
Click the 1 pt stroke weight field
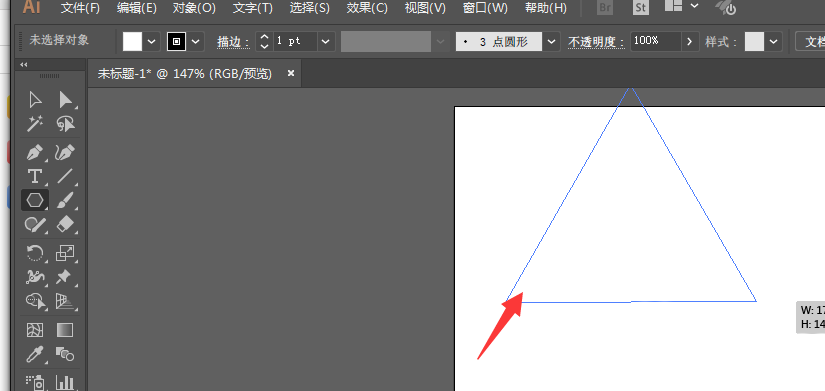coord(295,42)
